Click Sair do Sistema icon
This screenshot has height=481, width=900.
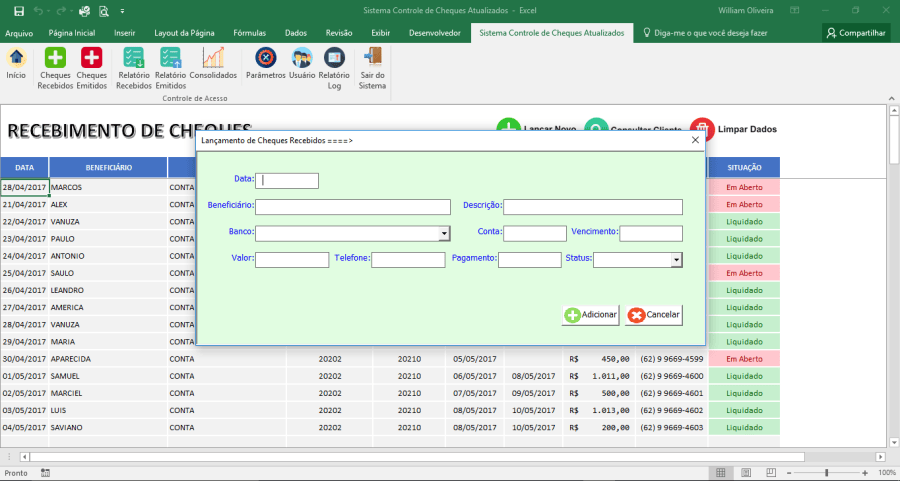(x=373, y=68)
